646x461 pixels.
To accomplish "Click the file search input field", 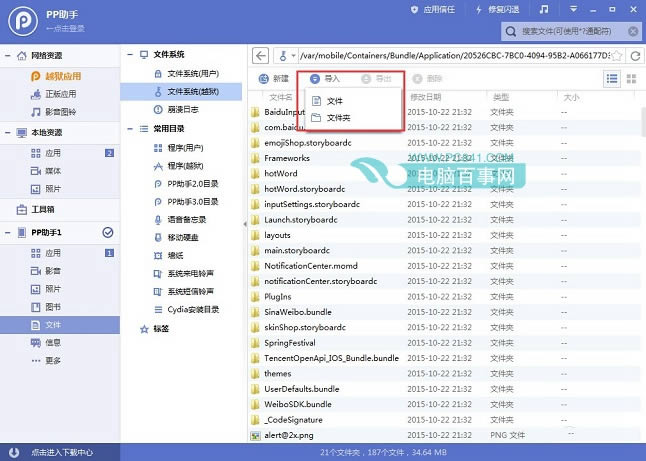I will [572, 31].
